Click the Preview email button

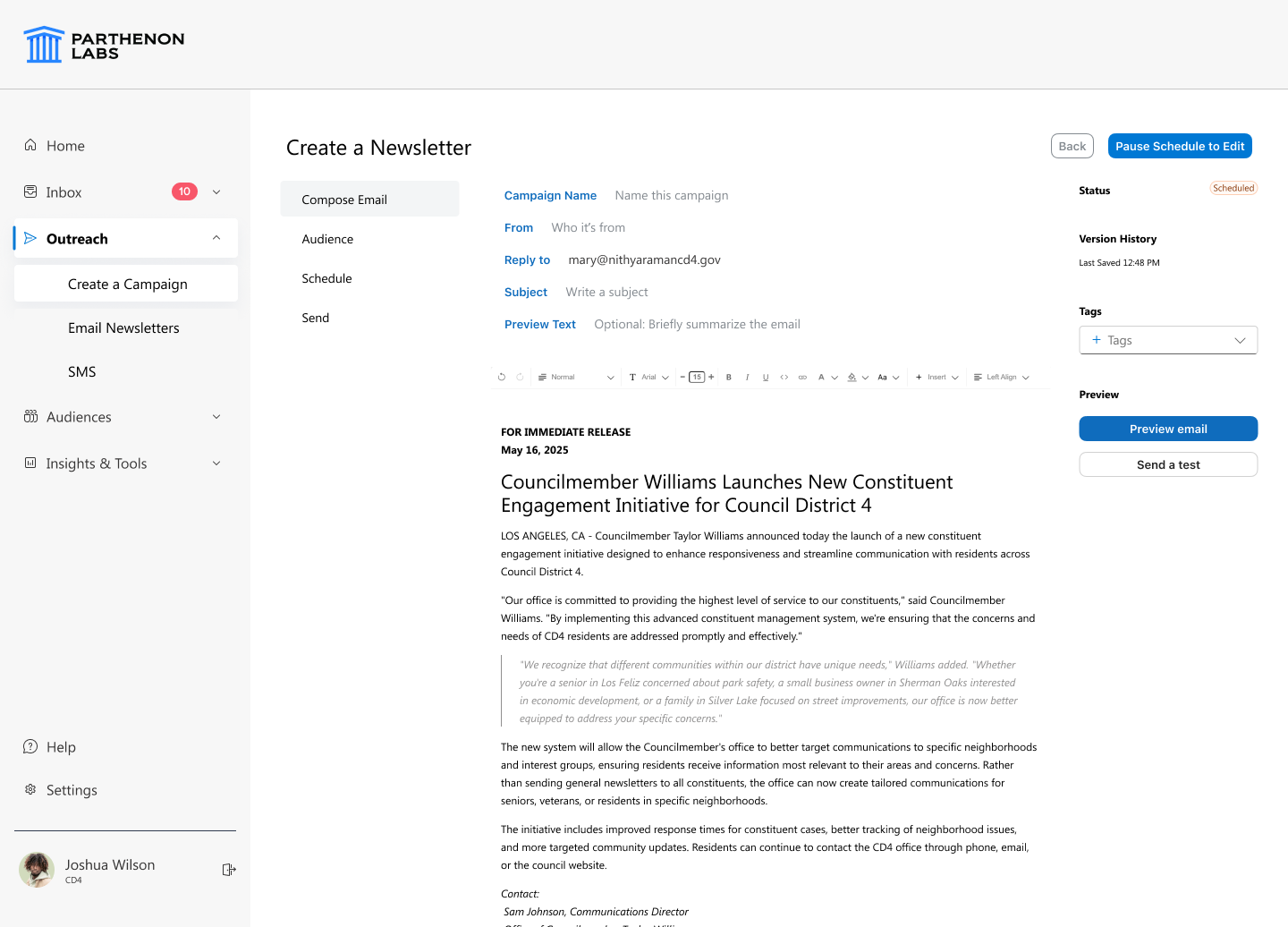pos(1168,429)
